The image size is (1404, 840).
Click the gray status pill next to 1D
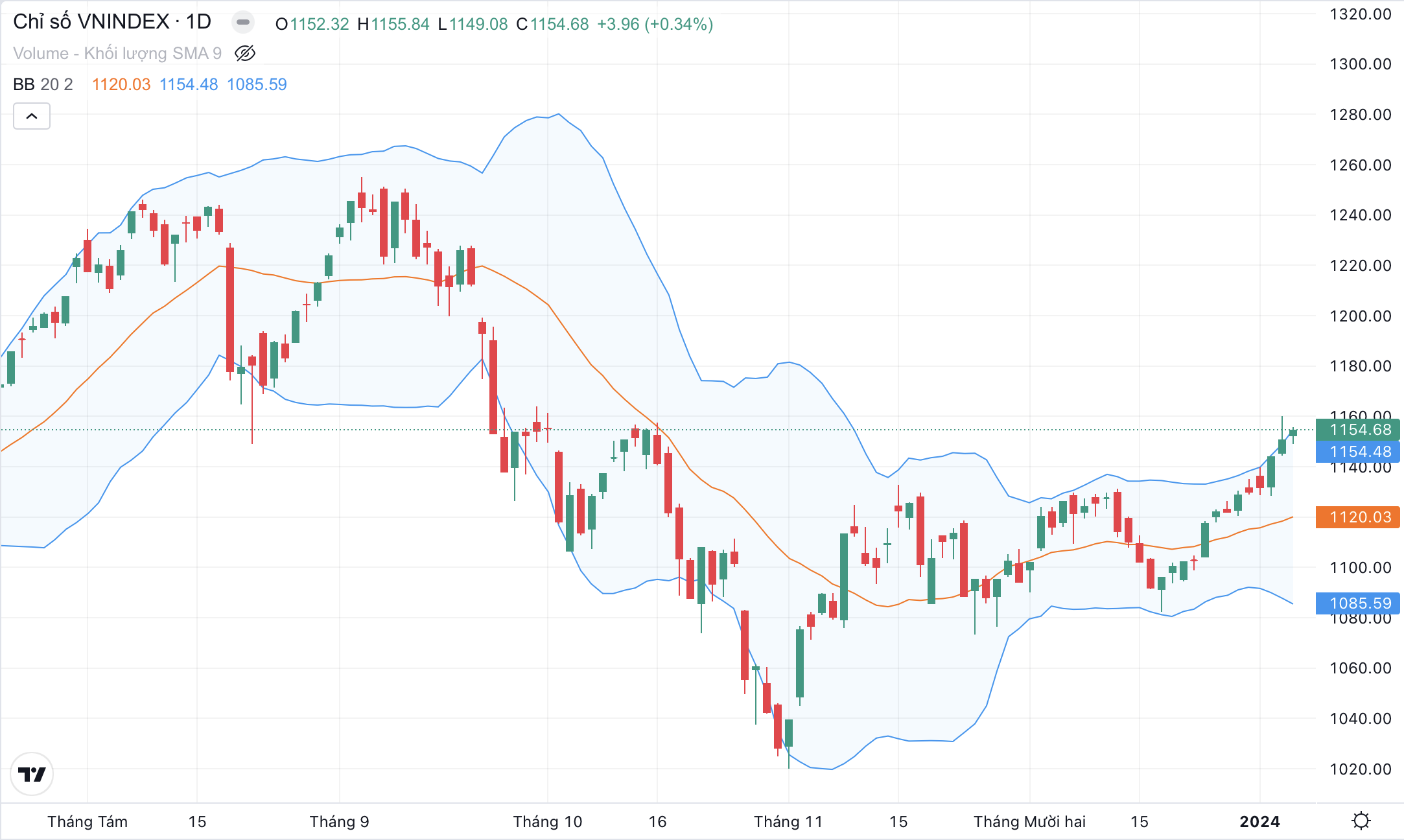(243, 23)
